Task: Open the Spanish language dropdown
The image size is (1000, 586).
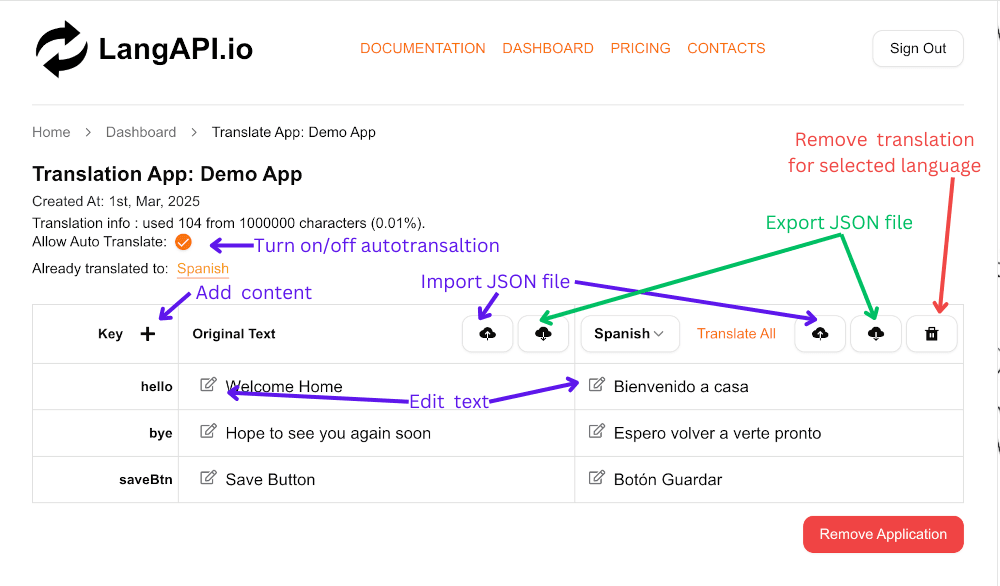Action: click(x=630, y=334)
